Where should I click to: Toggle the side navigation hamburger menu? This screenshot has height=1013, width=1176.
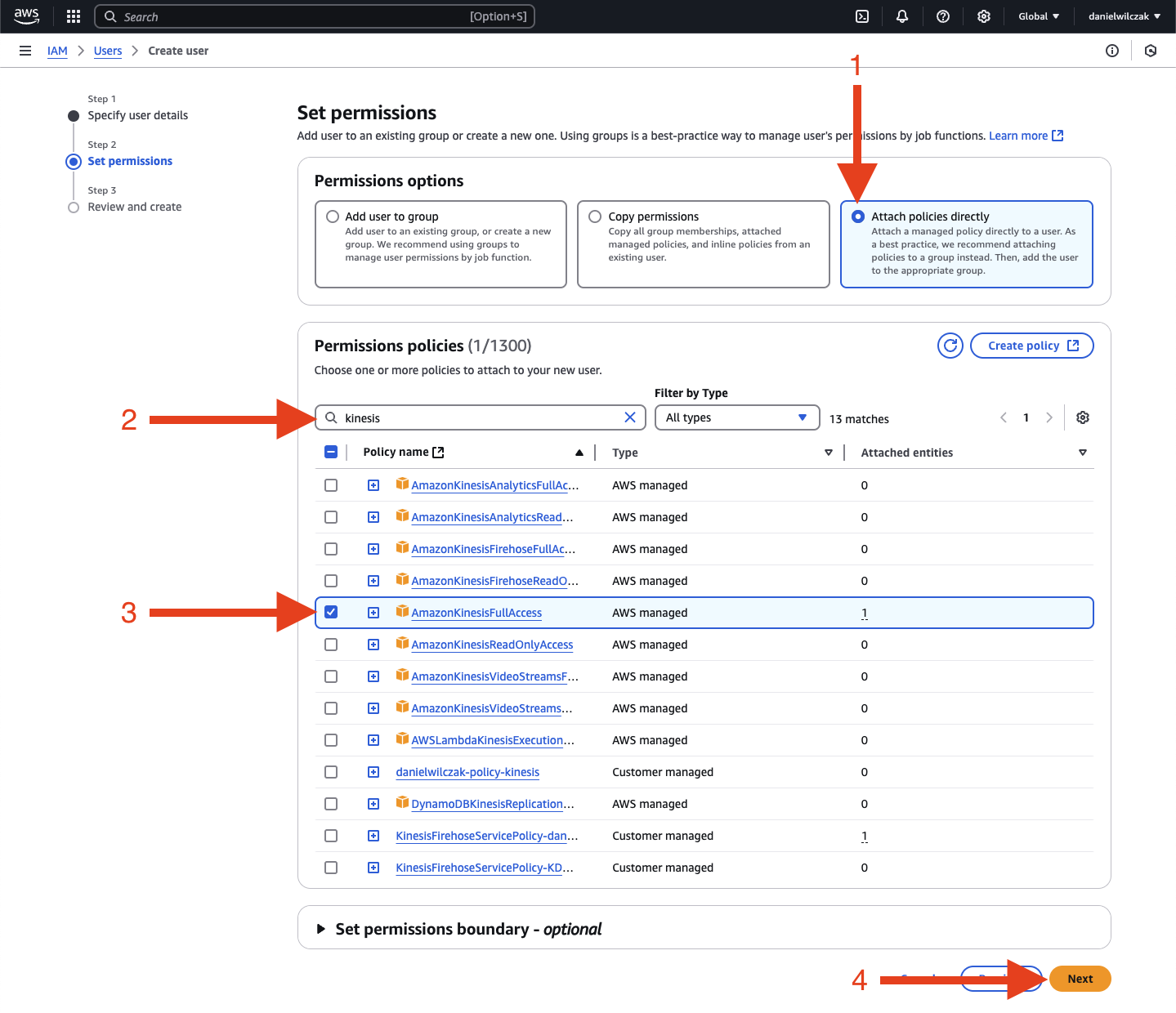coord(25,51)
